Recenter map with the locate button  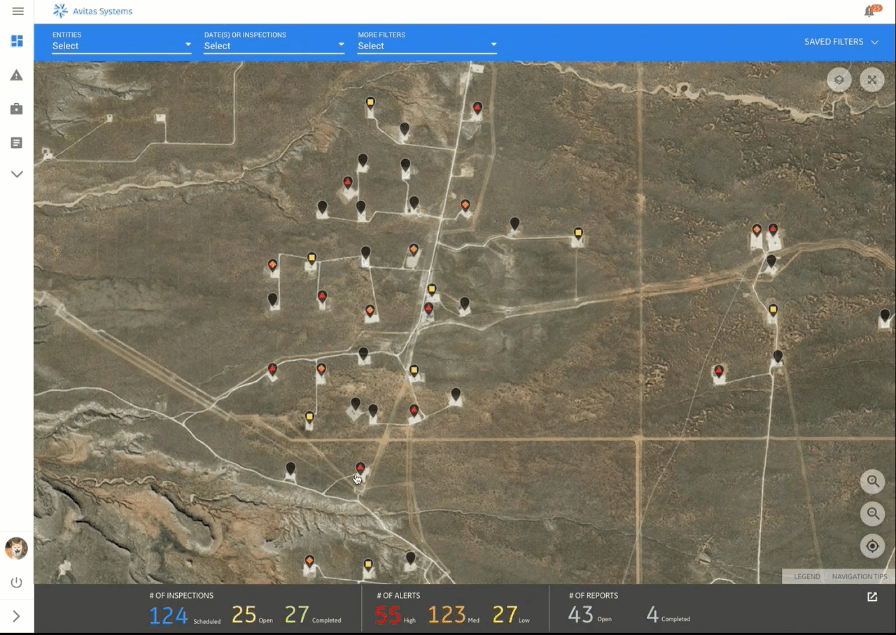(x=873, y=546)
